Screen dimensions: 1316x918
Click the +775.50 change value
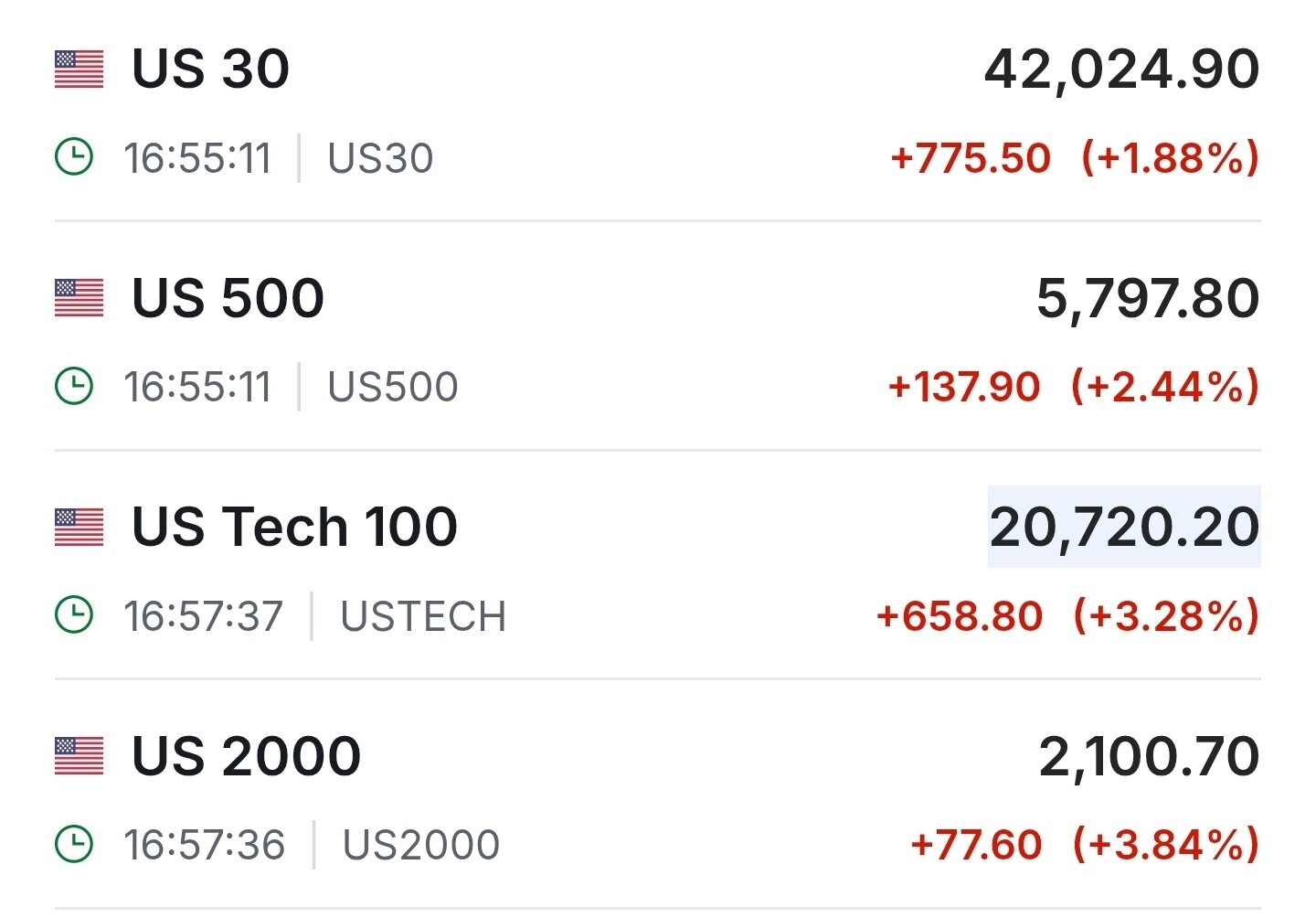pyautogui.click(x=971, y=158)
